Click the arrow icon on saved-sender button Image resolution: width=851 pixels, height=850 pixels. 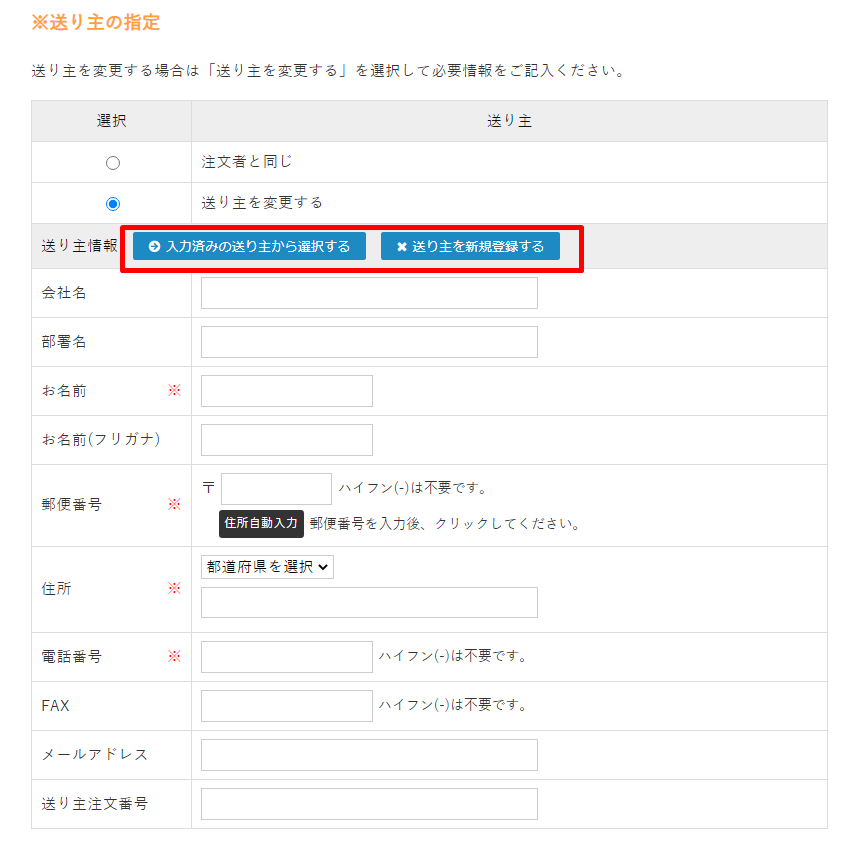click(154, 246)
